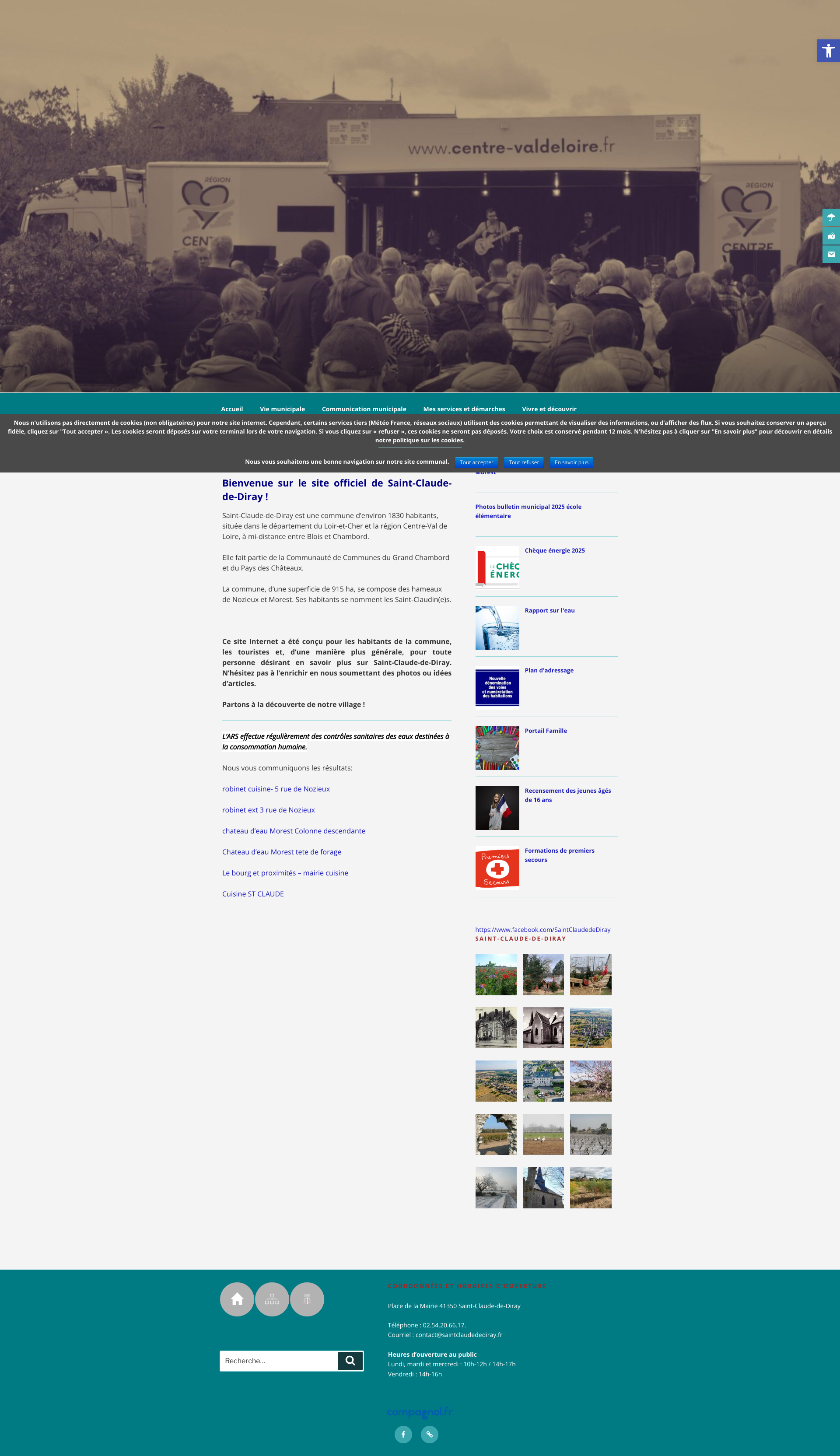The height and width of the screenshot is (1456, 840).
Task: Click the Tout refuser cookie button
Action: pos(524,462)
